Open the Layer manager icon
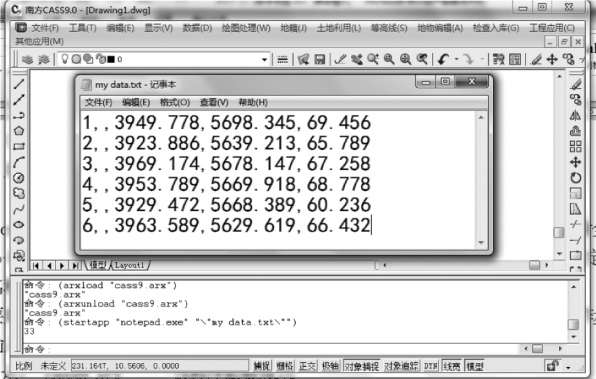The height and width of the screenshot is (379, 596). pyautogui.click(x=27, y=59)
